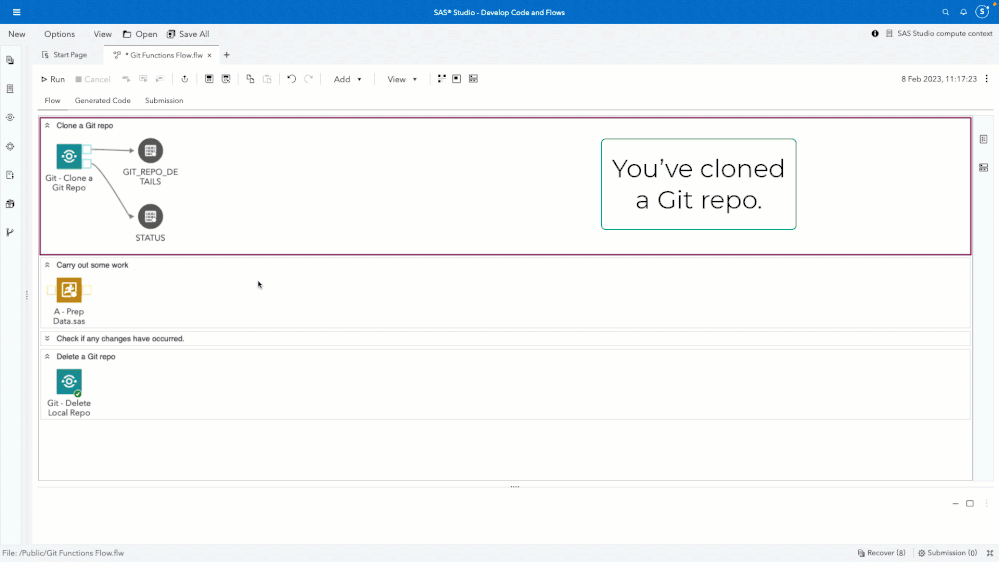Click the Save As toolbar icon
Screen dimensions: 999x562
click(x=226, y=79)
